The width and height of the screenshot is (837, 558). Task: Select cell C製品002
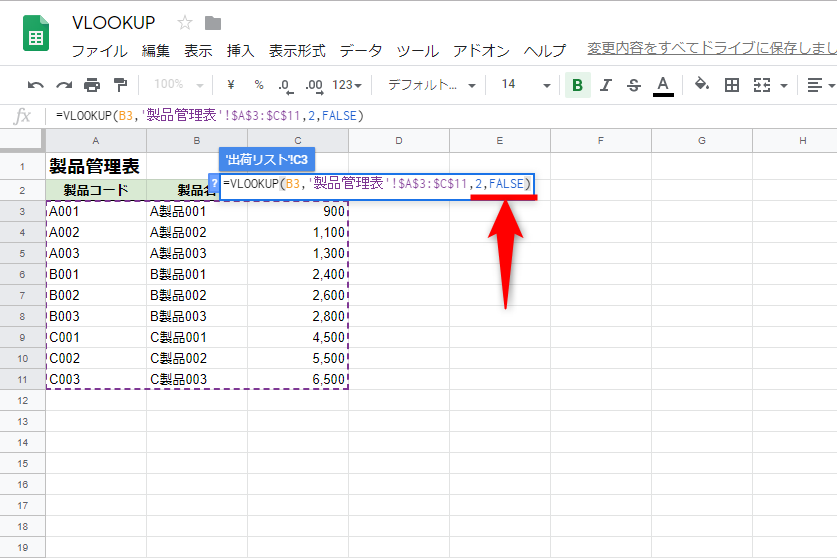click(197, 358)
